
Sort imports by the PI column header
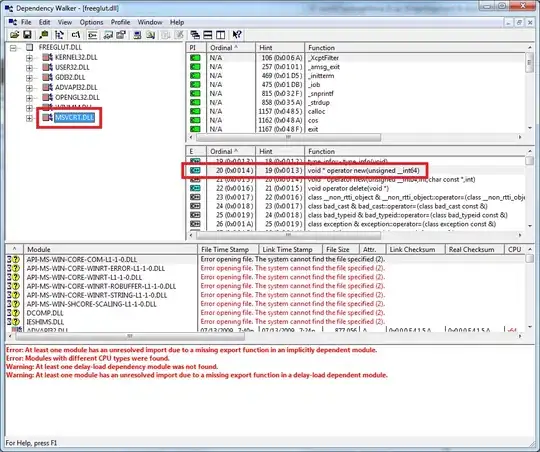(x=196, y=48)
